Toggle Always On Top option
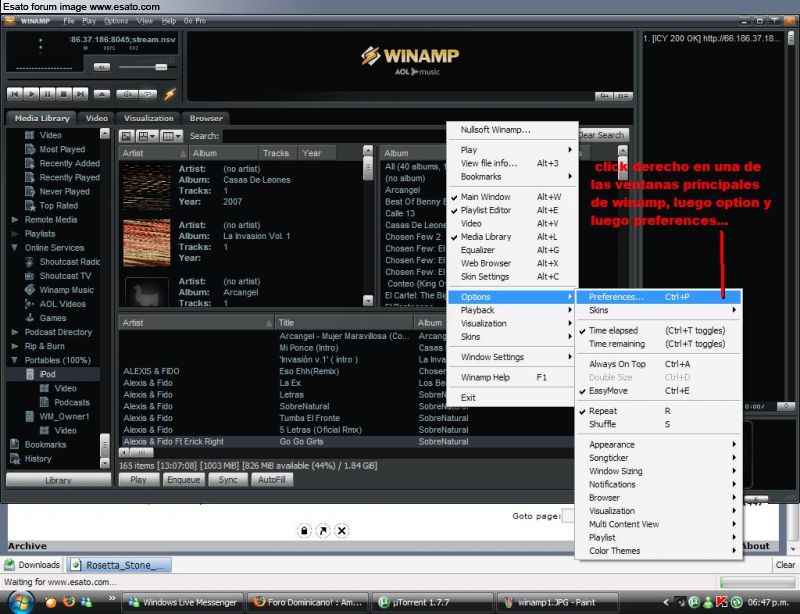The width and height of the screenshot is (800, 614). coord(658,364)
